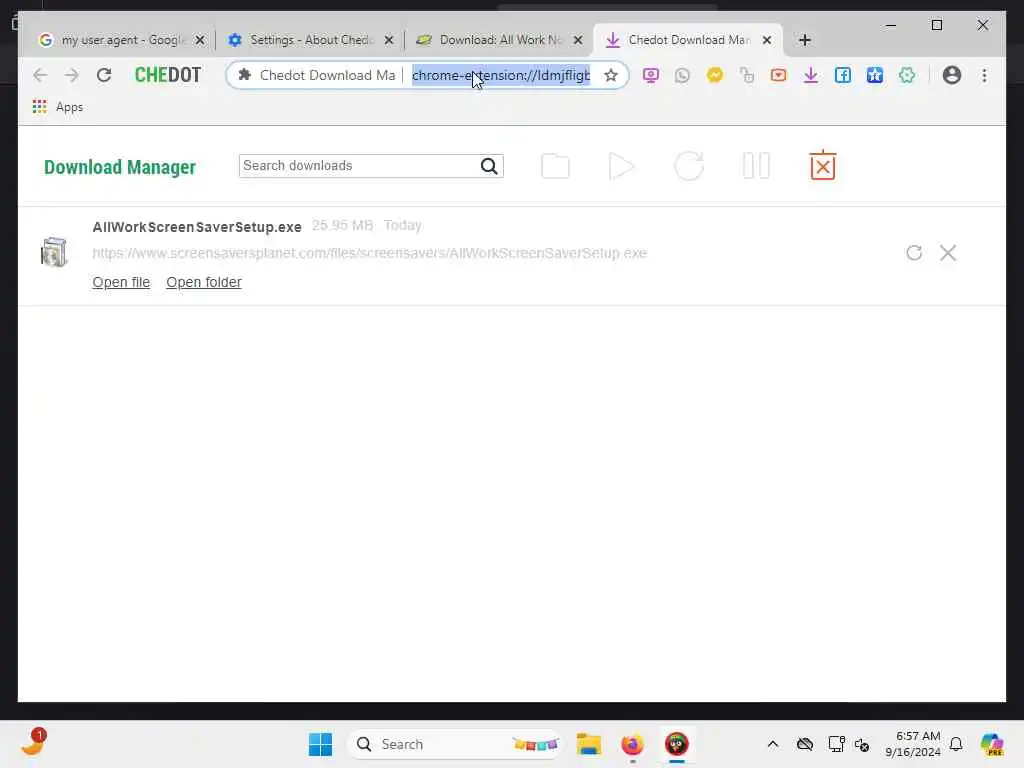Click the open folder toolbar icon
Viewport: 1024px width, 768px height.
[555, 166]
